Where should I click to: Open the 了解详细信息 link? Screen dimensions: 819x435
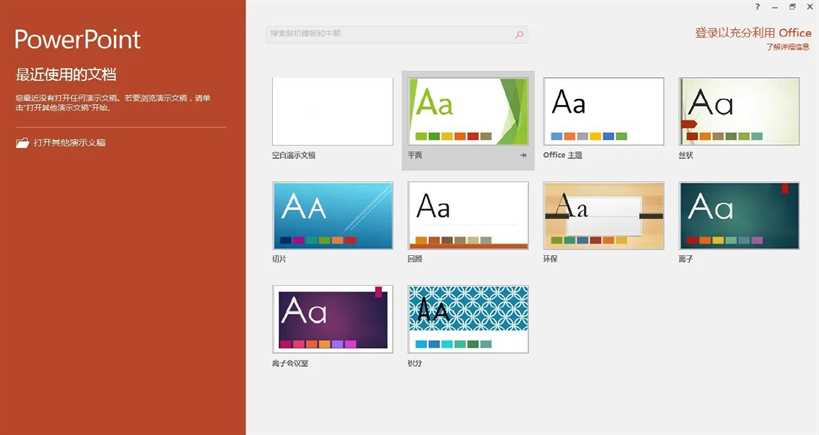click(x=788, y=47)
